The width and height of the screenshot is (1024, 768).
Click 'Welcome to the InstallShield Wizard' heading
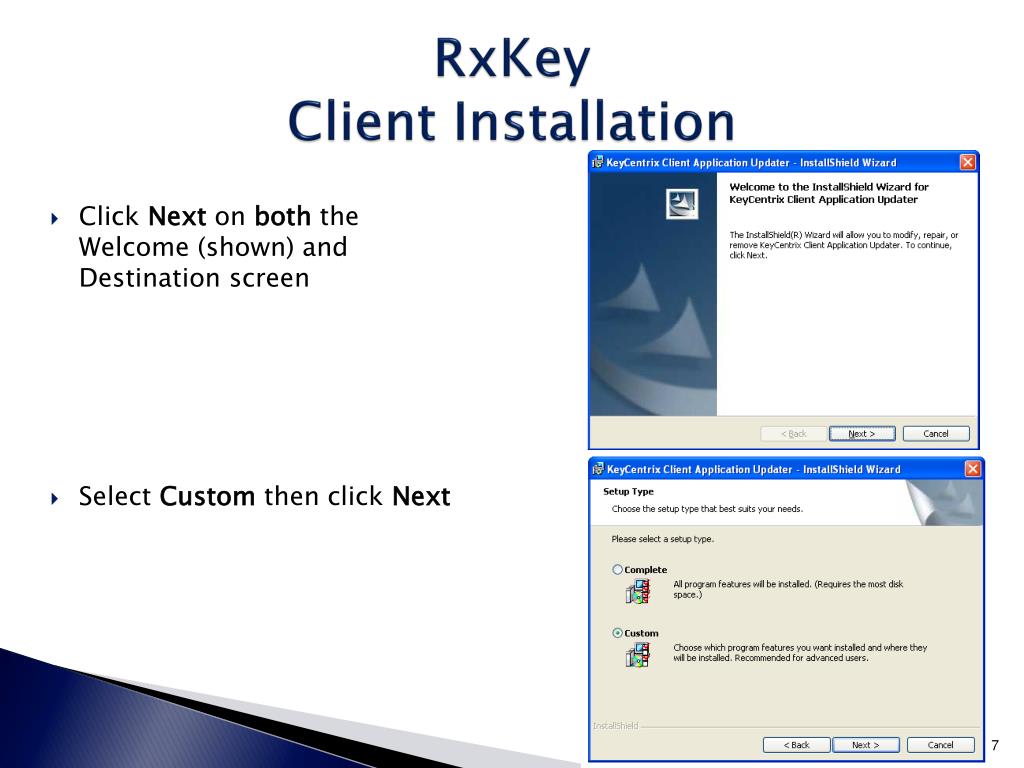[x=829, y=193]
